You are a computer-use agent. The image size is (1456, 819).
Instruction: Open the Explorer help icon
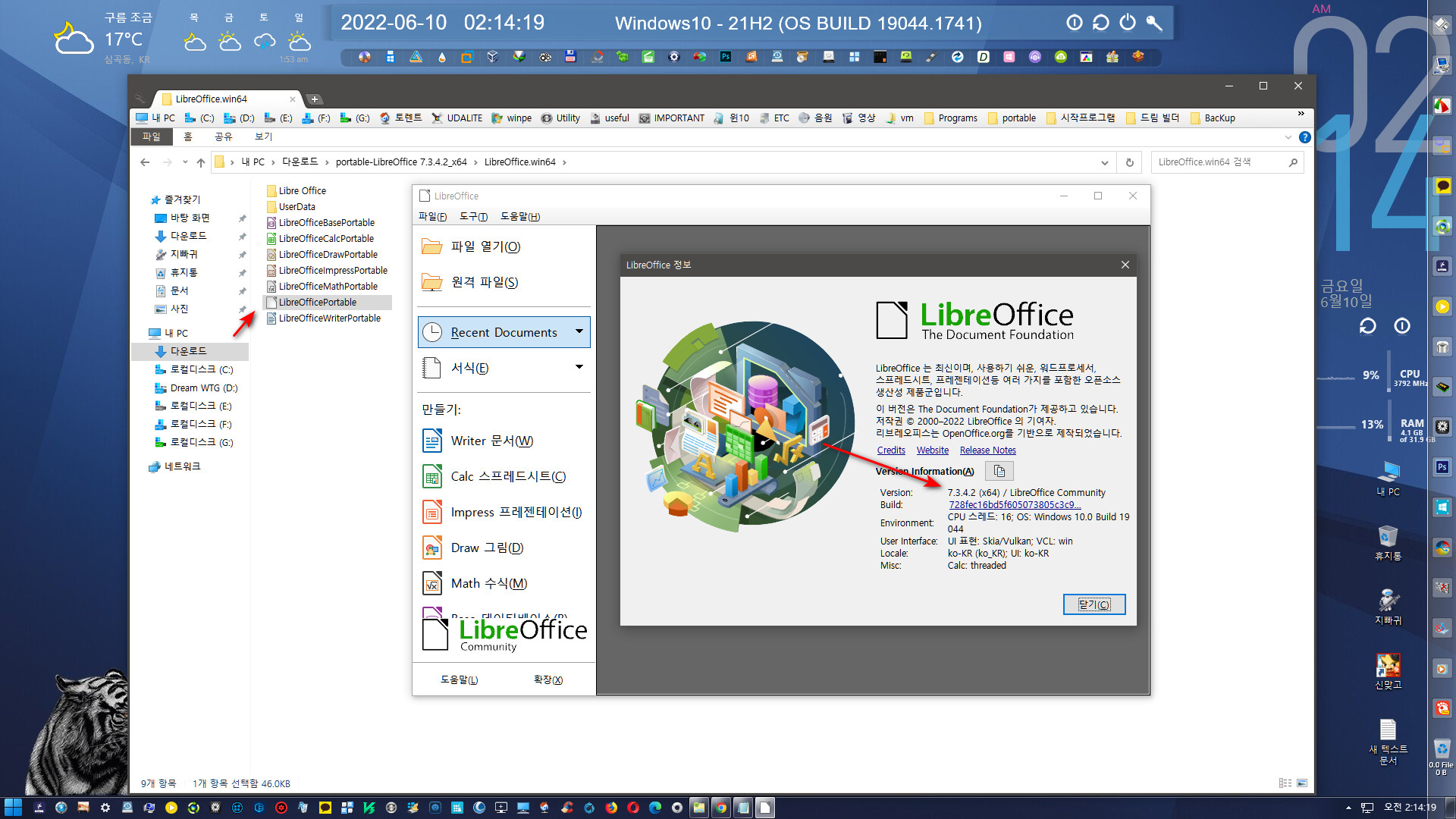[x=1304, y=137]
